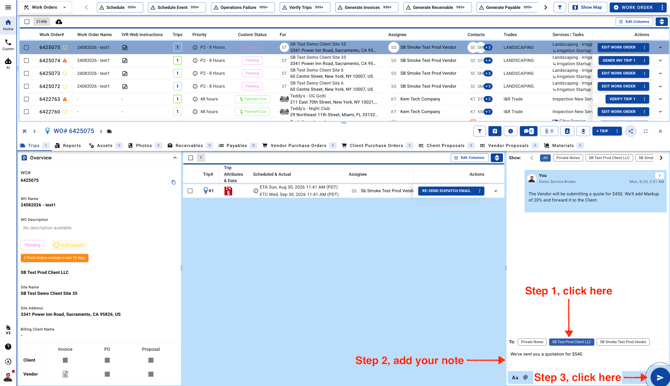Click Verify Trip 1 for work order 6422763
The image size is (670, 386).
point(623,99)
